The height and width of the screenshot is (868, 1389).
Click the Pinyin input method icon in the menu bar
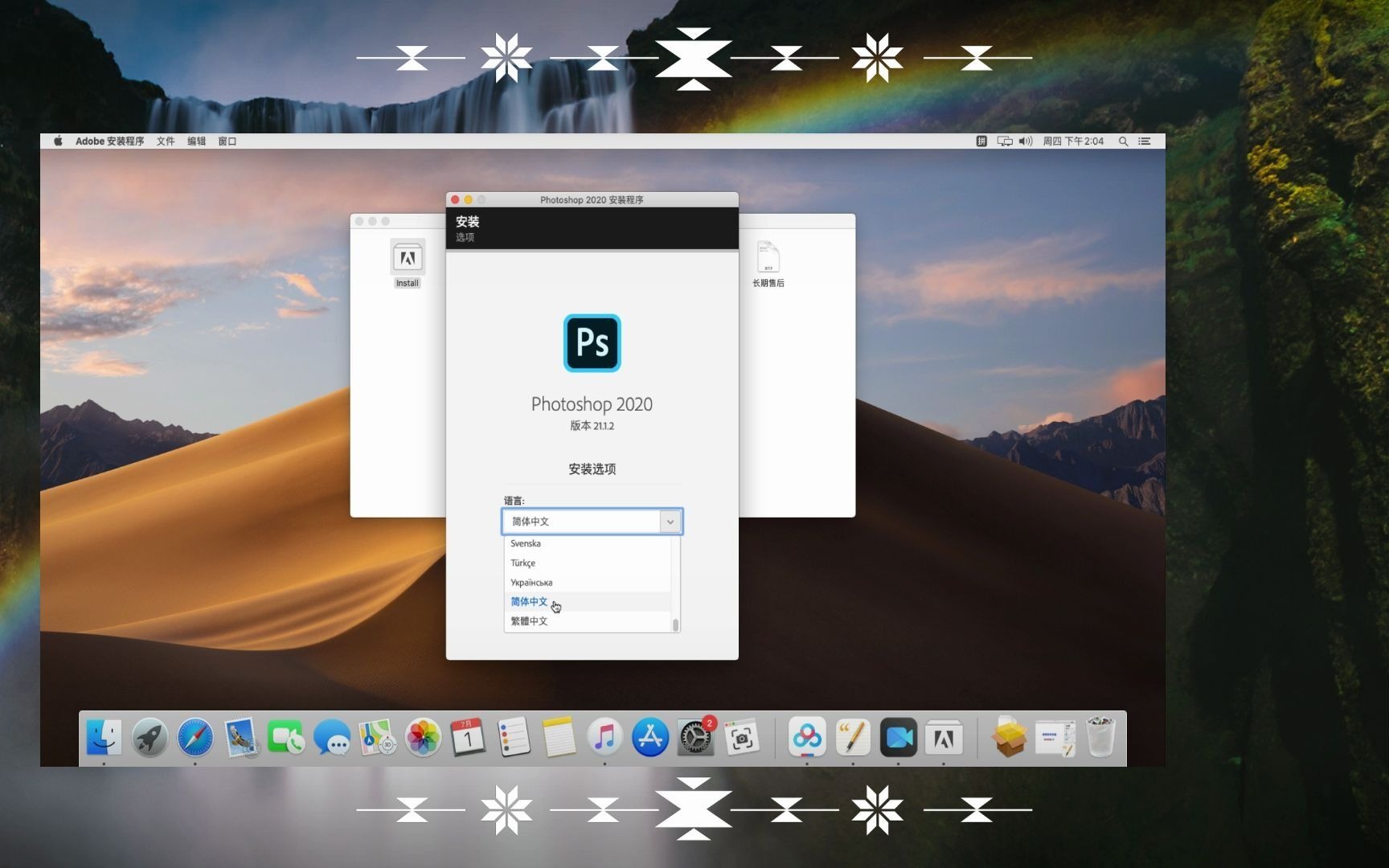tap(981, 141)
